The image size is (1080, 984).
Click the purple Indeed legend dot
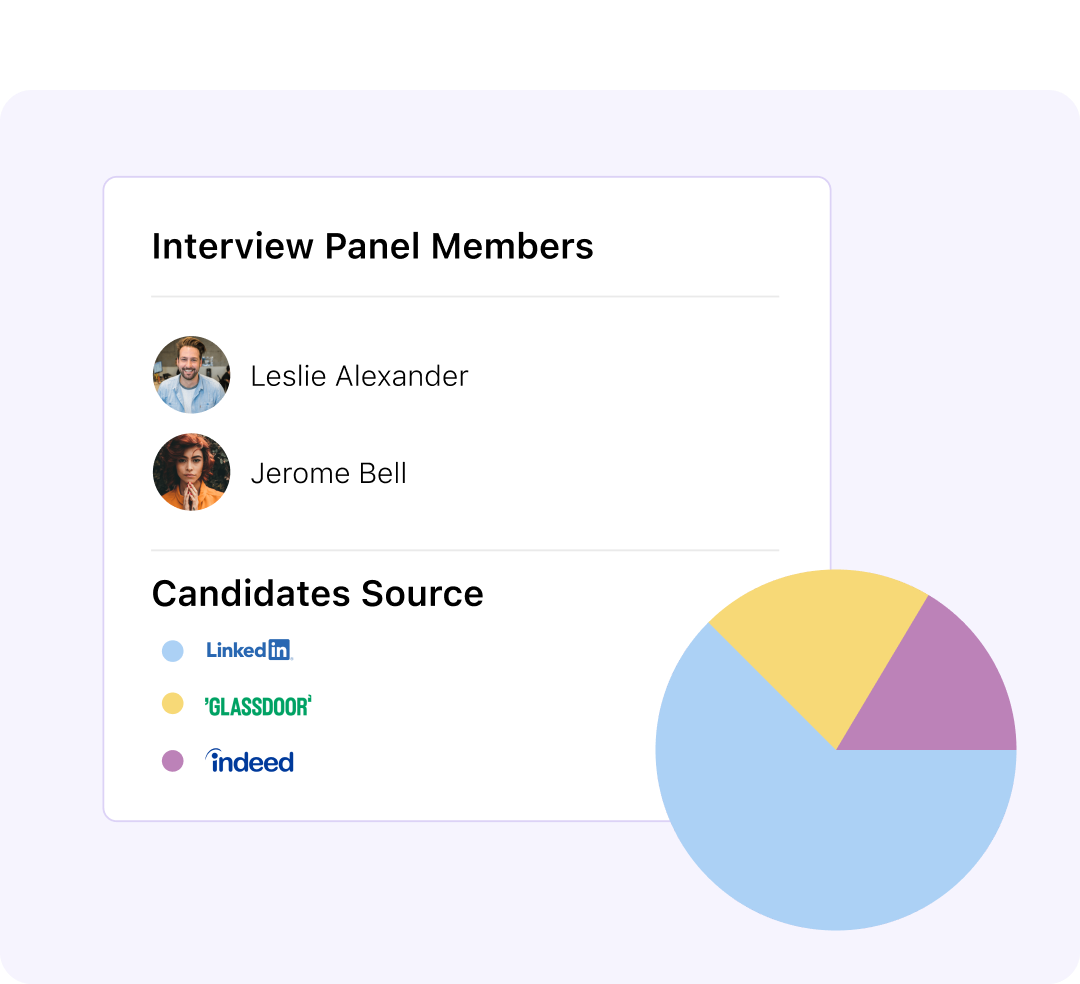tap(173, 761)
